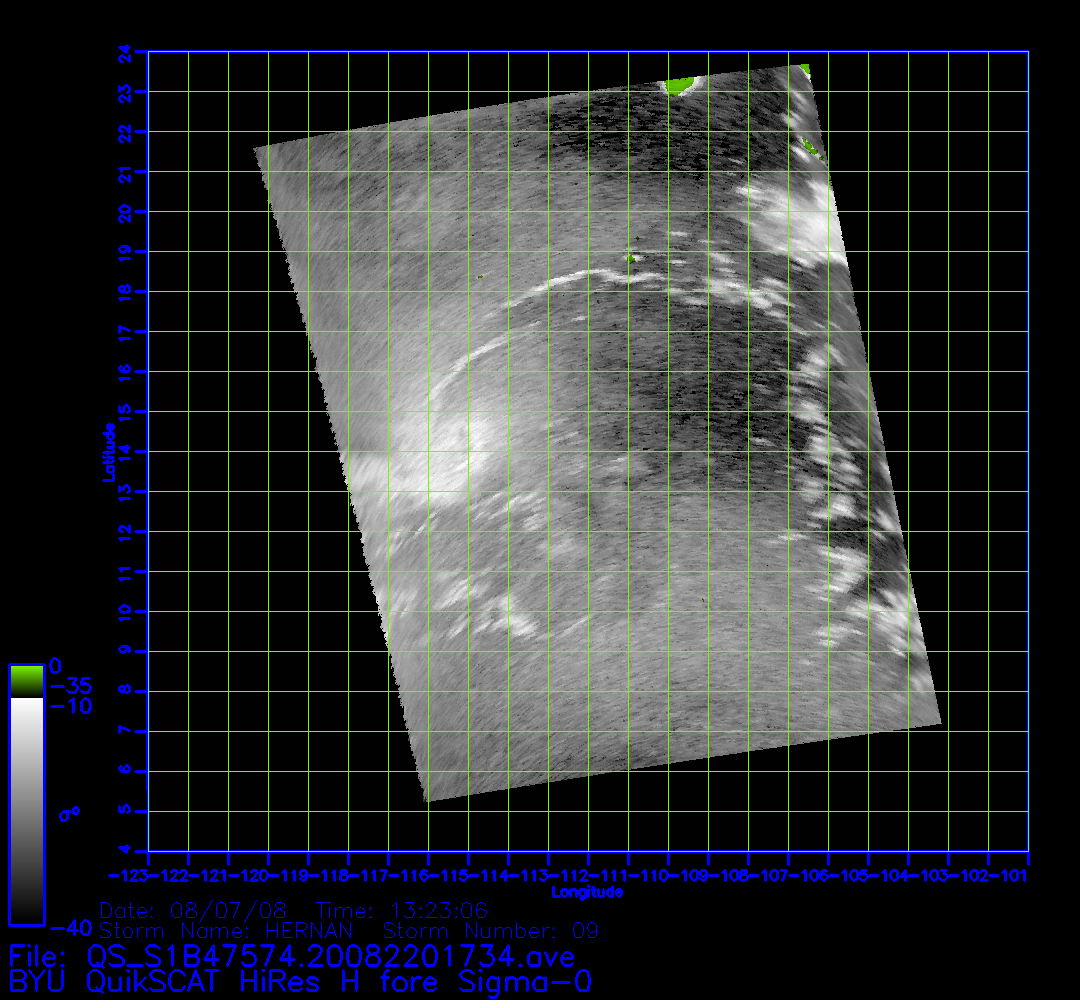This screenshot has width=1080, height=1000.
Task: Click the Longitude axis title
Action: [588, 892]
